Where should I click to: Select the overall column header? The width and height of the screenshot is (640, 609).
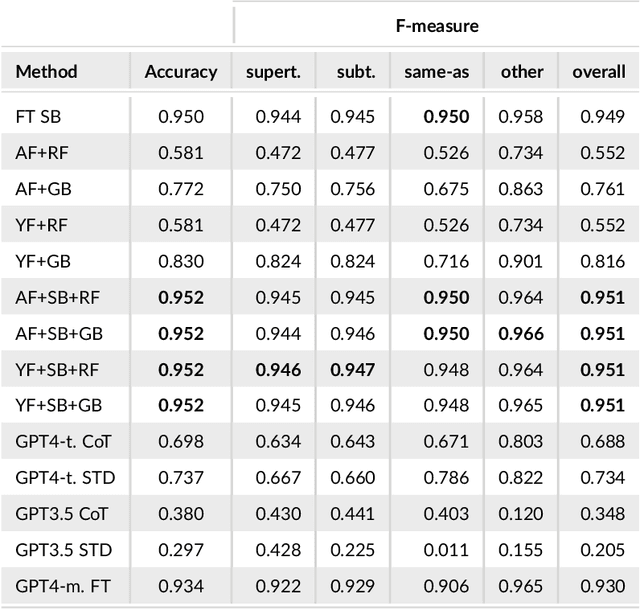click(599, 72)
